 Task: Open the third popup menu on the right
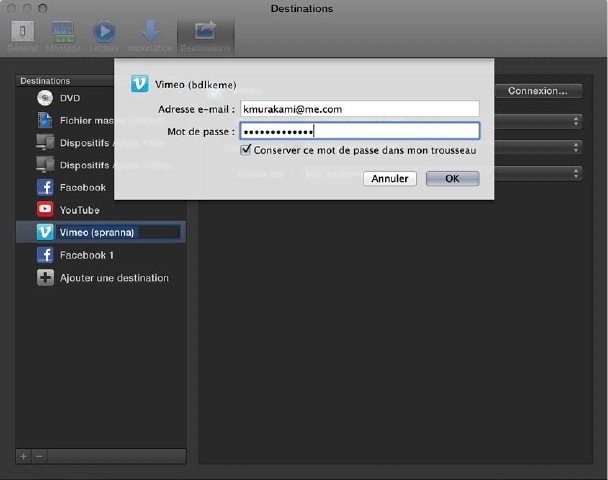(538, 173)
